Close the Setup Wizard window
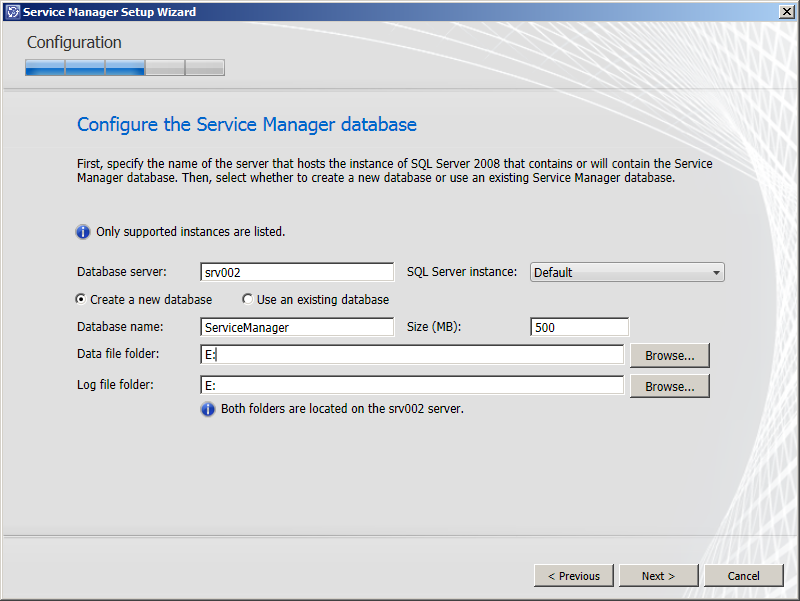 787,12
